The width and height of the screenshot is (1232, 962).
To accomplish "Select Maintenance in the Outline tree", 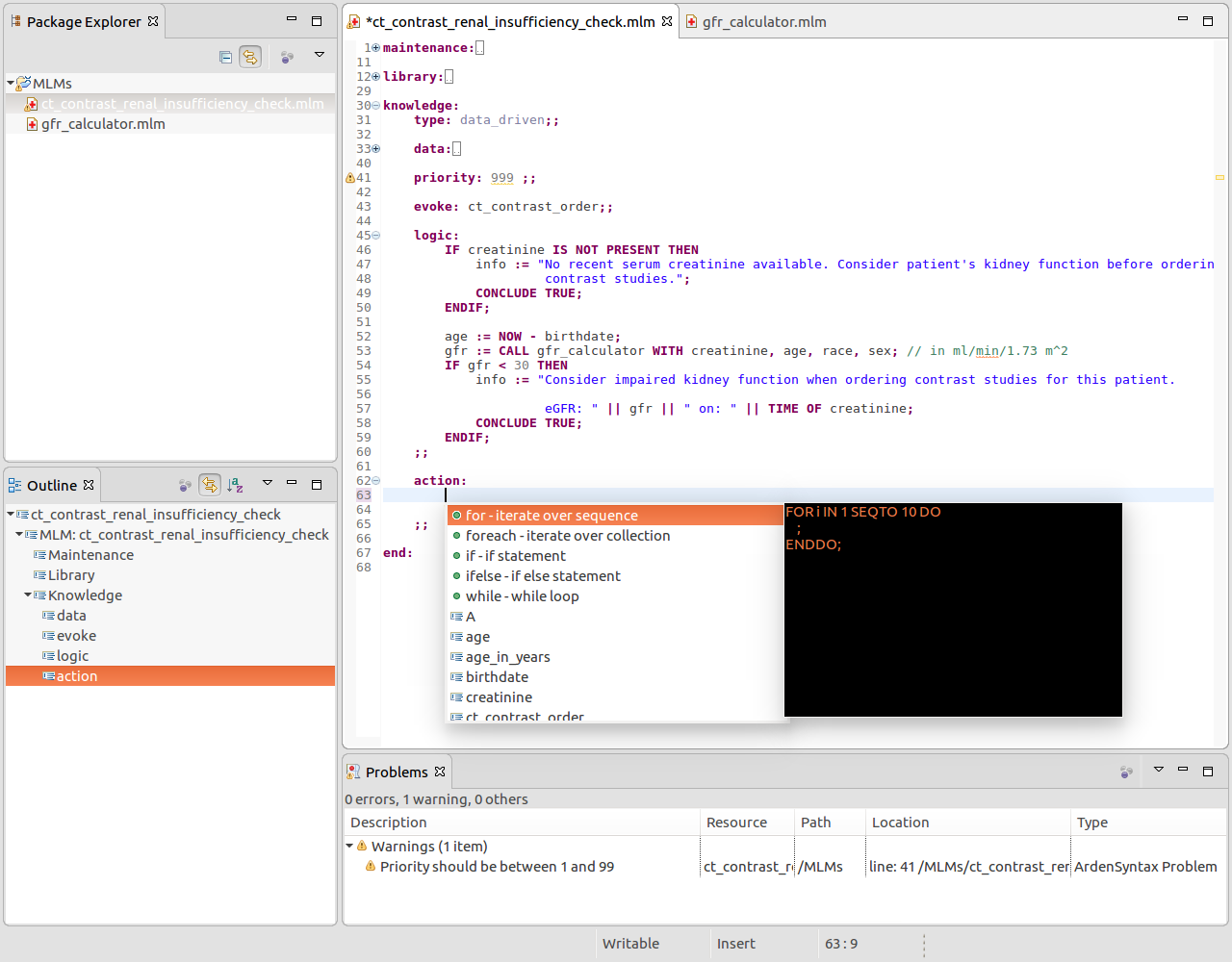I will (x=90, y=555).
